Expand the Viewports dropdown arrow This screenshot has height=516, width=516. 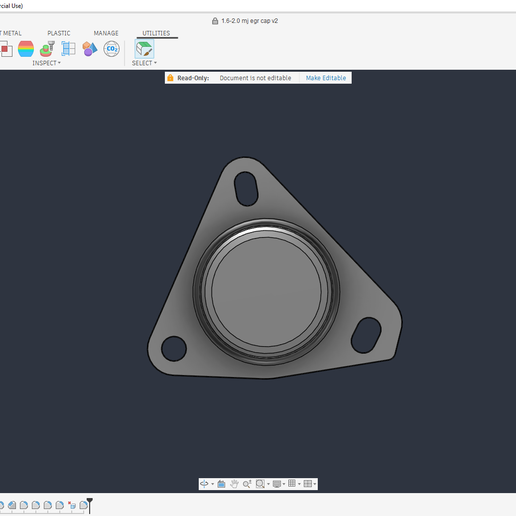[315, 484]
